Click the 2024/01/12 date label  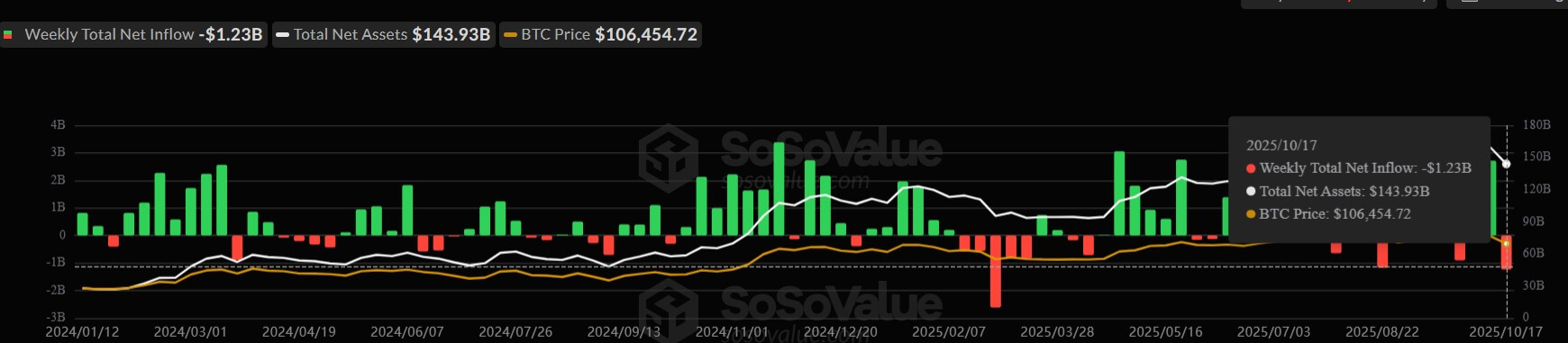82,332
